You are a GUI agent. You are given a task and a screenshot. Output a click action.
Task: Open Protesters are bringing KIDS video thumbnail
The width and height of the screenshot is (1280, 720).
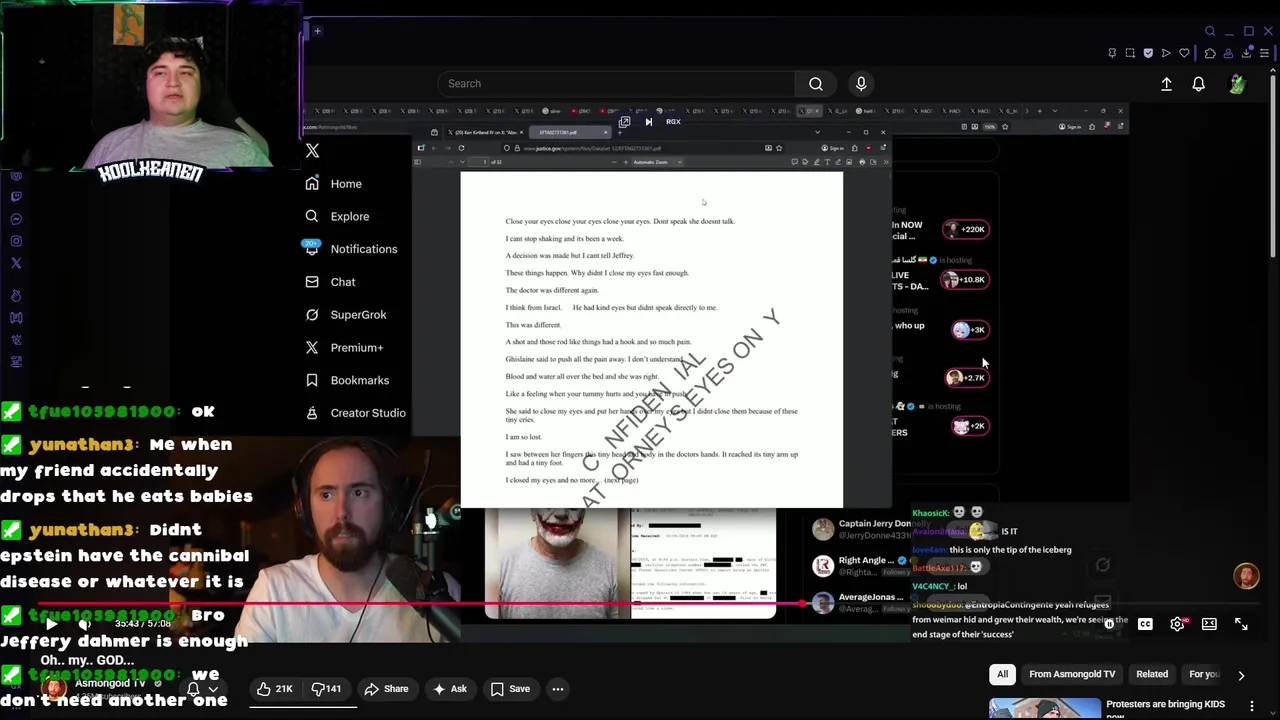pyautogui.click(x=1045, y=709)
